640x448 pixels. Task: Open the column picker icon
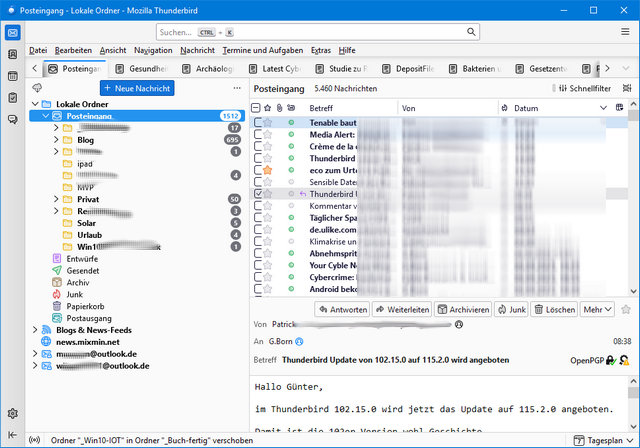coord(619,108)
